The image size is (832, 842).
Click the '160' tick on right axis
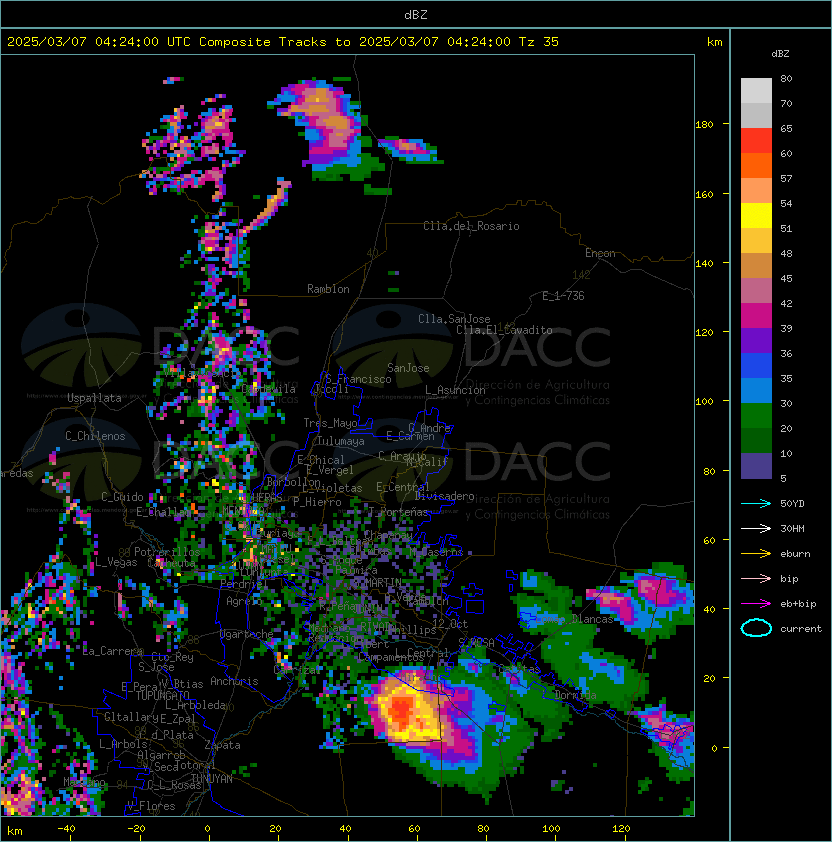pyautogui.click(x=704, y=194)
